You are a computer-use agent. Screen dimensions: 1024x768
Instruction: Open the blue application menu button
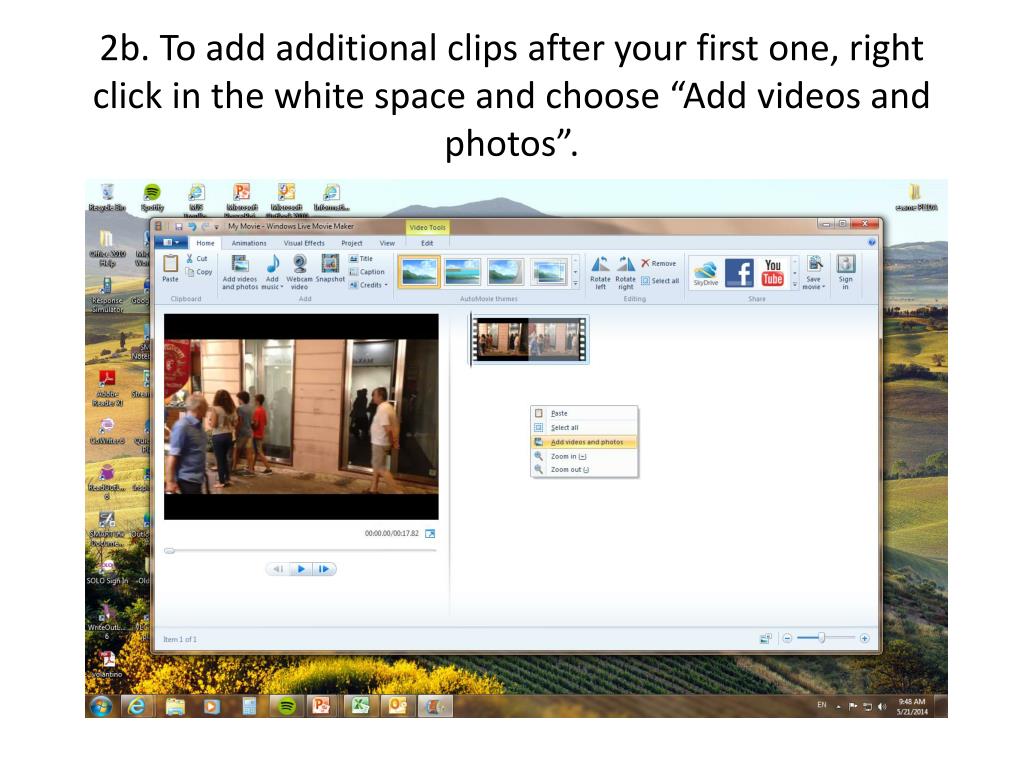click(169, 242)
